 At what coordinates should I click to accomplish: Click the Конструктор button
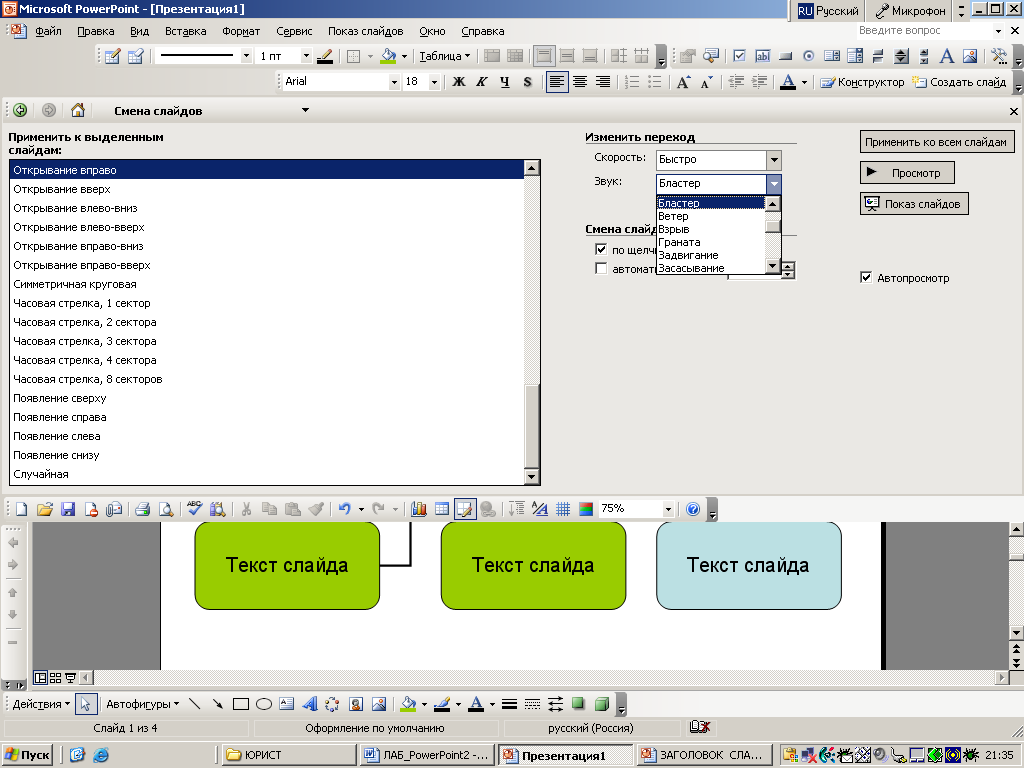(863, 82)
